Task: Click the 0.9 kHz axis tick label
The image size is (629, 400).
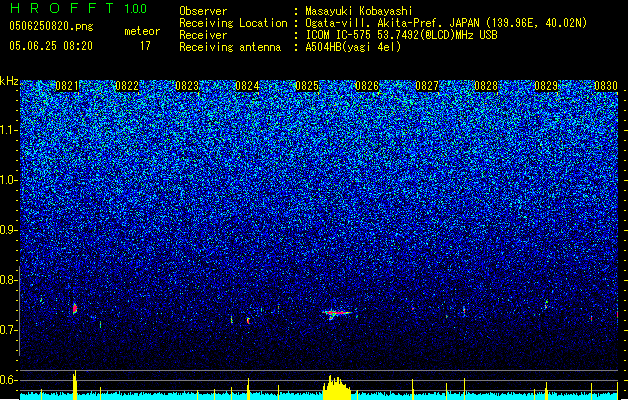Action: 9,230
